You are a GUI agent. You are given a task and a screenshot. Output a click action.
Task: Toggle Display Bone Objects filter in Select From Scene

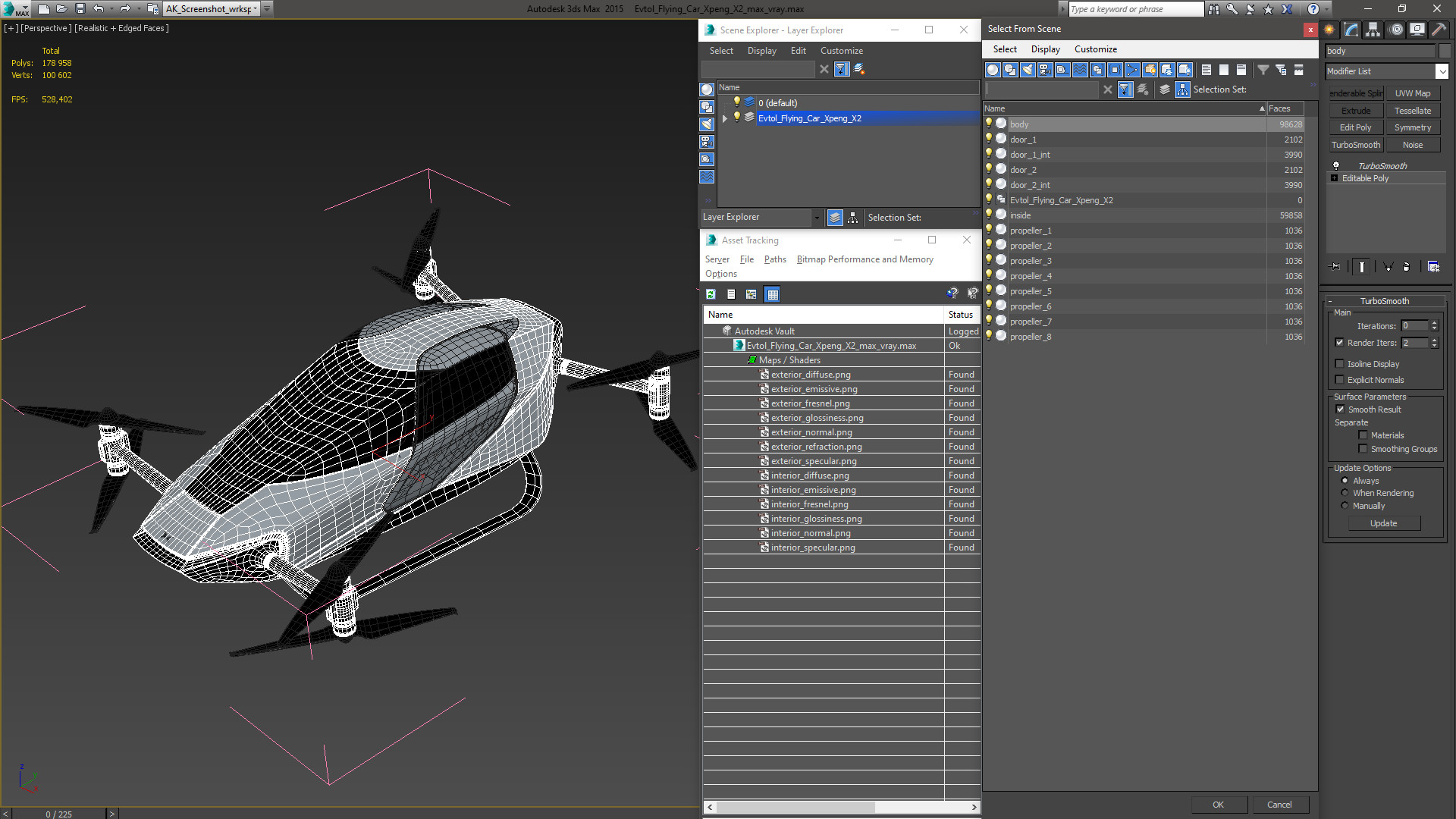(1132, 70)
